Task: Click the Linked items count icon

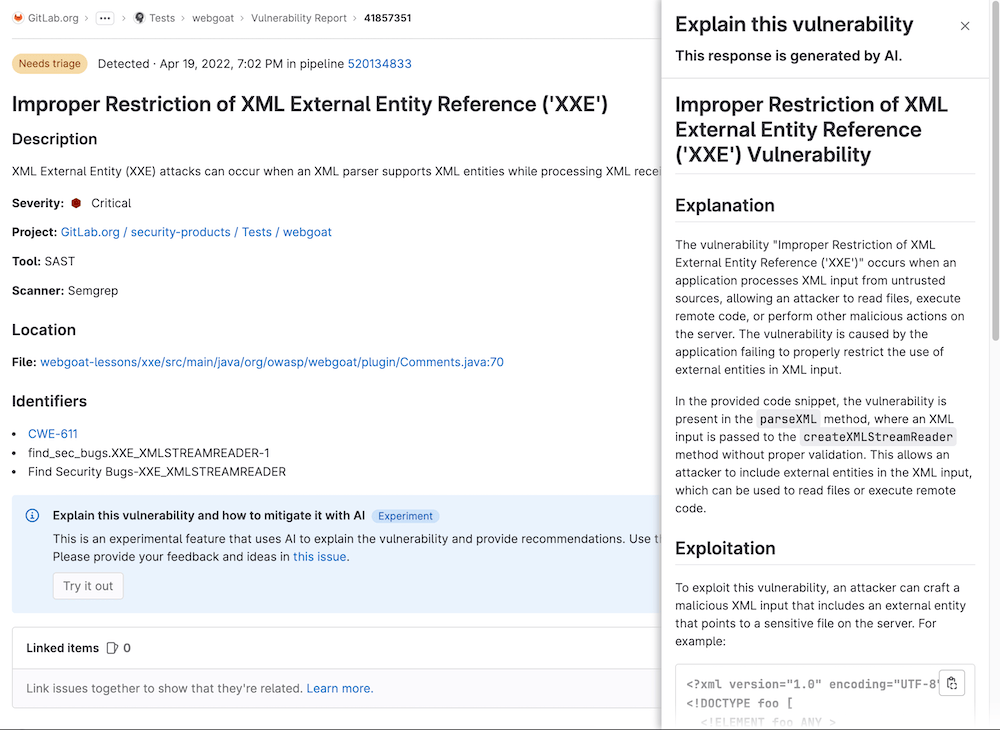Action: pos(110,647)
